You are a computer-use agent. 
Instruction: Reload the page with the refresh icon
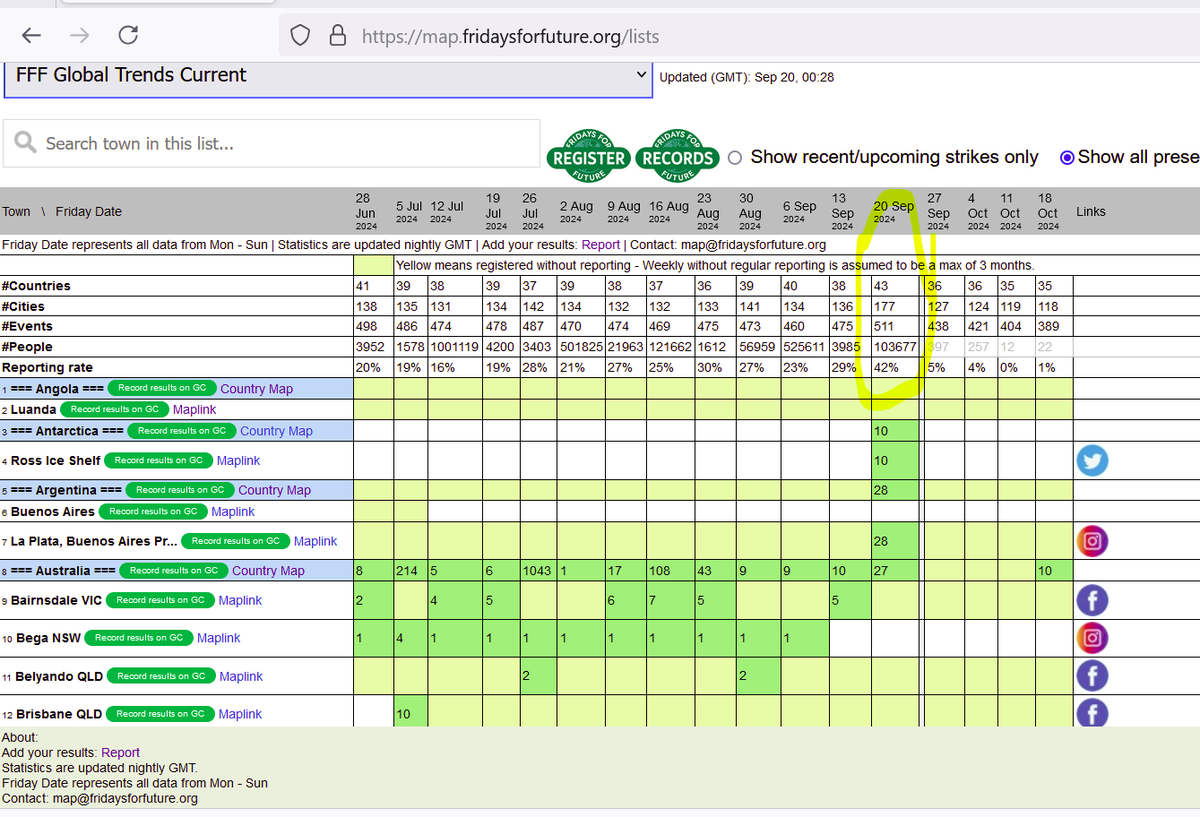tap(128, 36)
